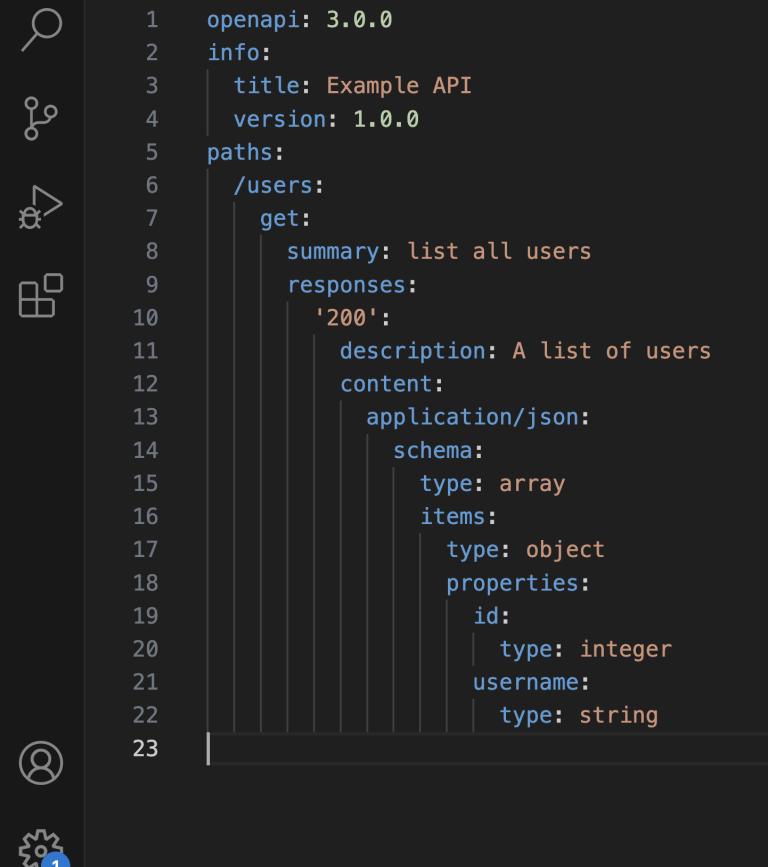Click line number 10 in the gutter
The image size is (768, 867).
click(x=145, y=317)
